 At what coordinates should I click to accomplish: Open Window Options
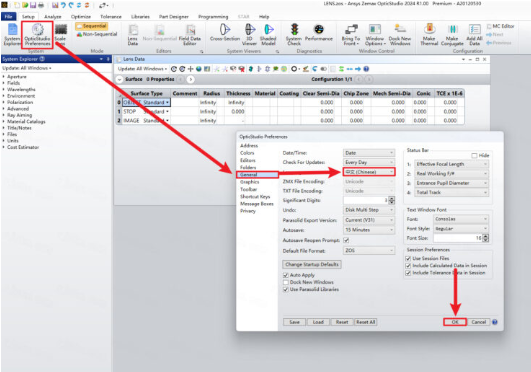(x=375, y=35)
